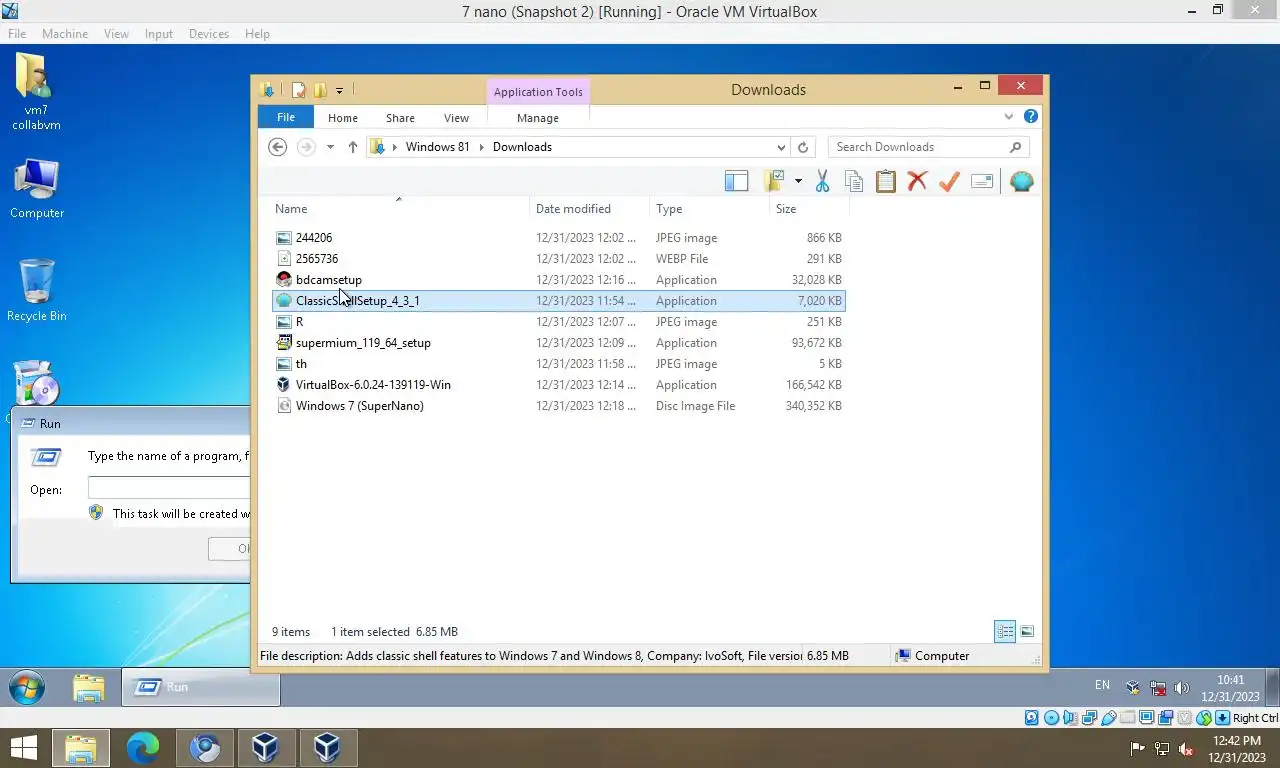Sort files by the Type column header
This screenshot has height=768, width=1280.
(709, 209)
